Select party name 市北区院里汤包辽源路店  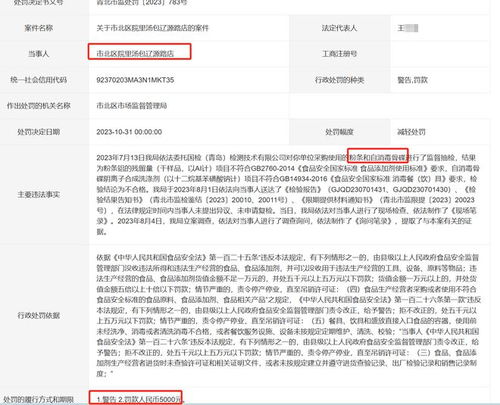[x=135, y=53]
